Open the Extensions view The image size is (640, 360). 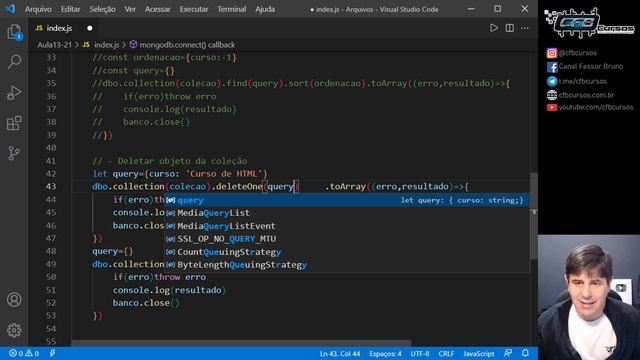coord(14,123)
